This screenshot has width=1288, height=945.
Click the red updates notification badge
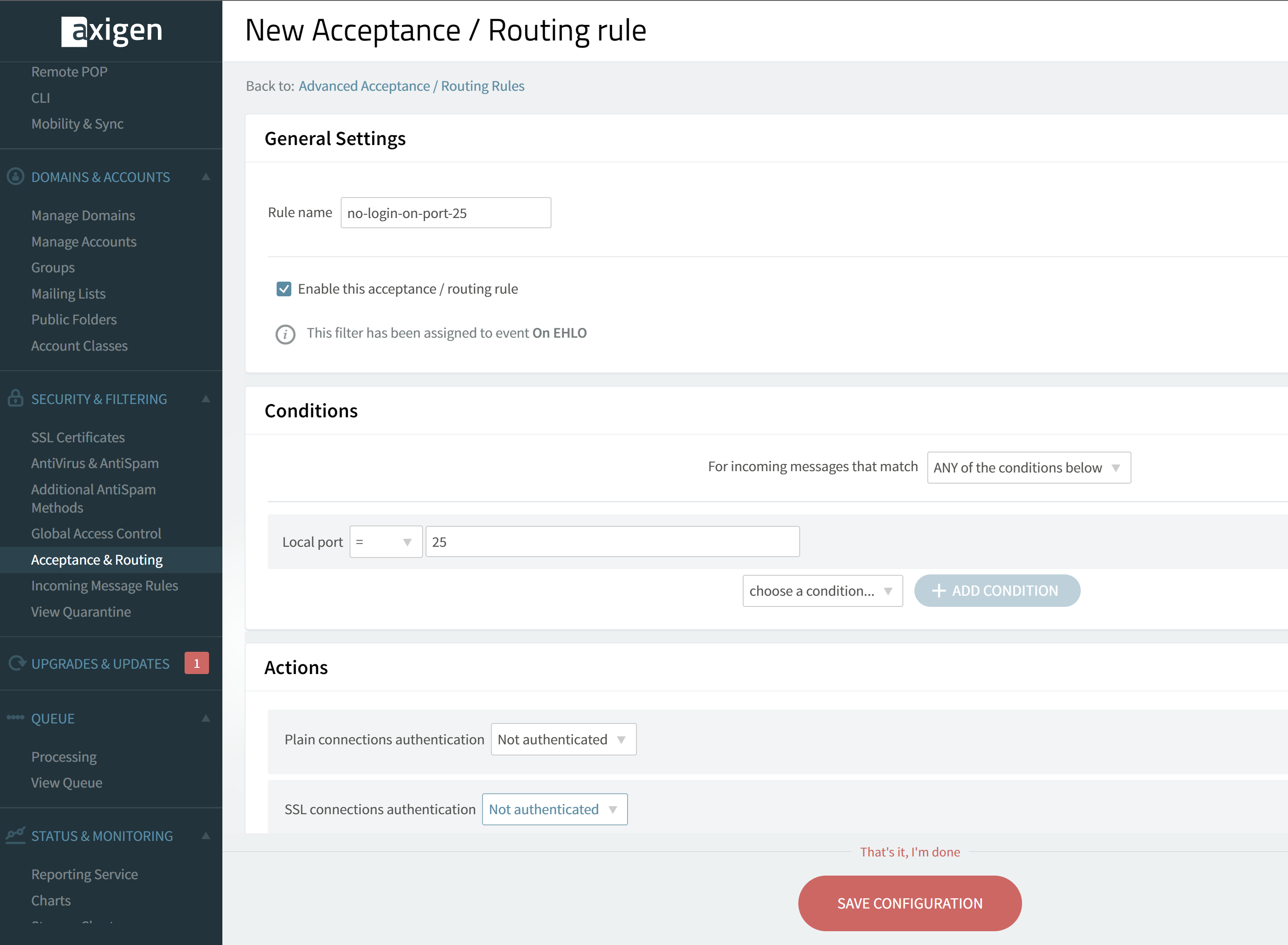[197, 663]
